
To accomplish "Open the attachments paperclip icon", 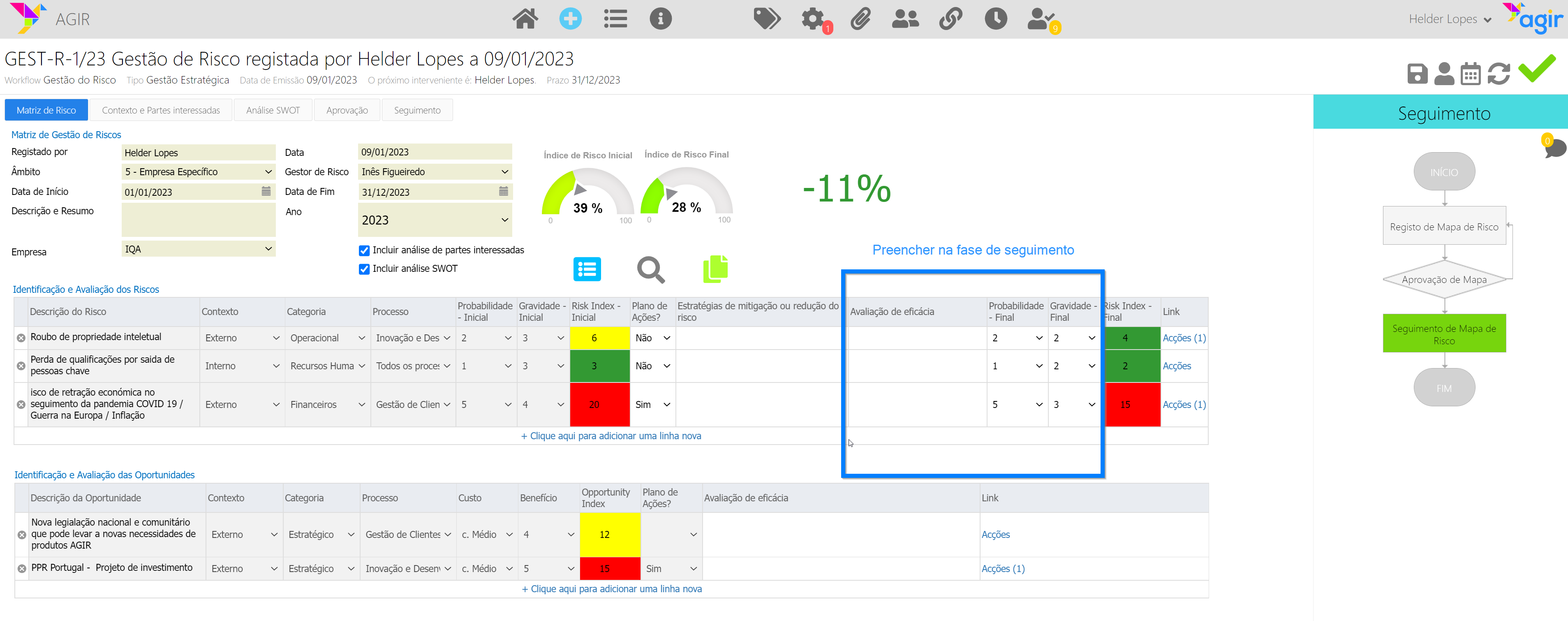I will tap(860, 19).
